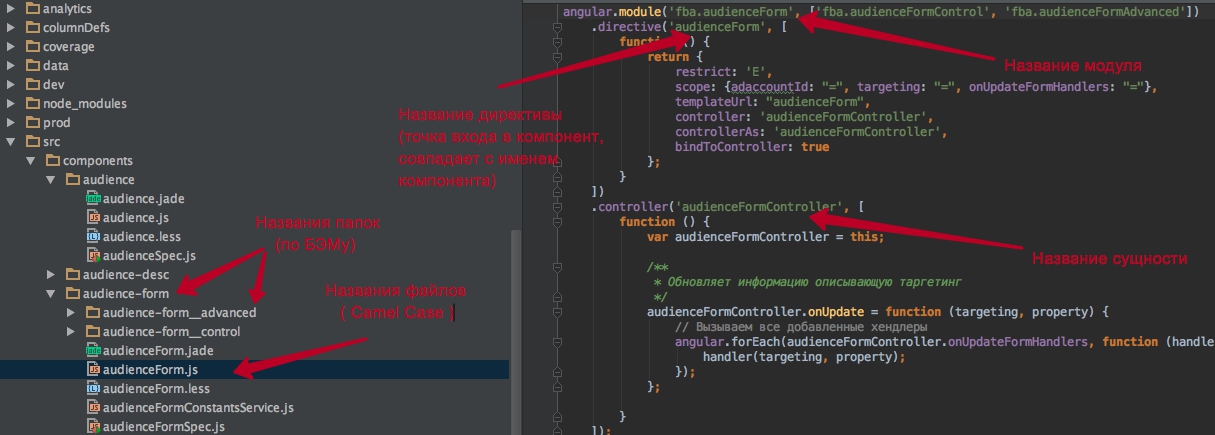Select audienceFormSpec.js in the tree
Screen dimensions: 1215x435
(x=163, y=426)
